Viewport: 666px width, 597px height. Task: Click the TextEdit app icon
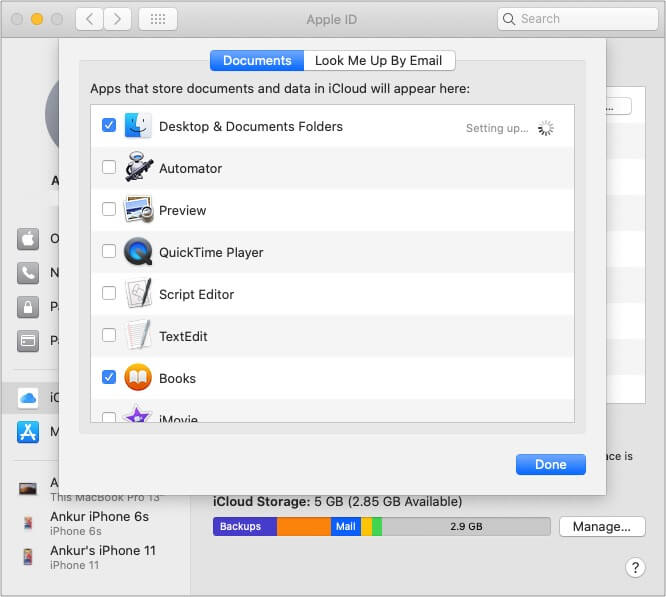click(x=138, y=335)
